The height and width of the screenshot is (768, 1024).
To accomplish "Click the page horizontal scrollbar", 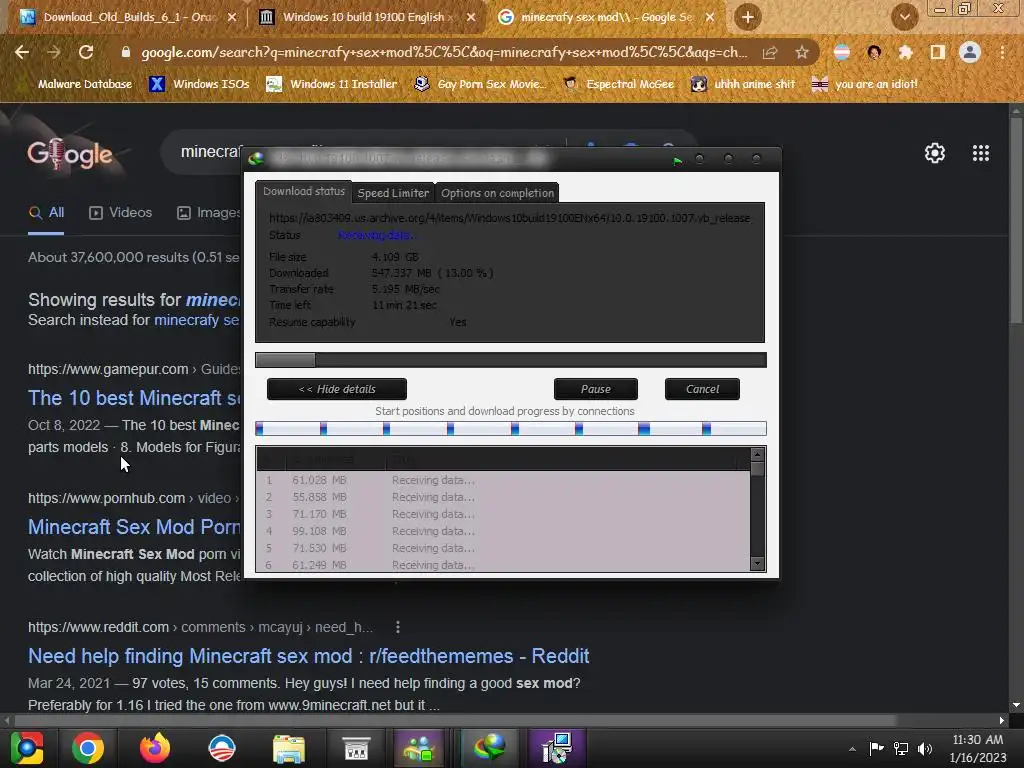I will [455, 720].
